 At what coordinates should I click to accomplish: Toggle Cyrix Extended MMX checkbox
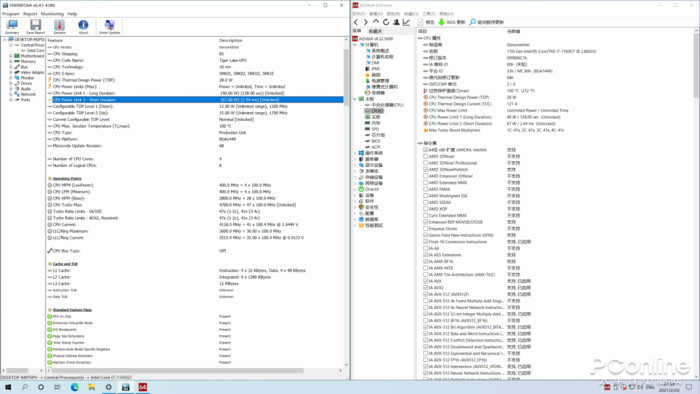click(x=425, y=216)
